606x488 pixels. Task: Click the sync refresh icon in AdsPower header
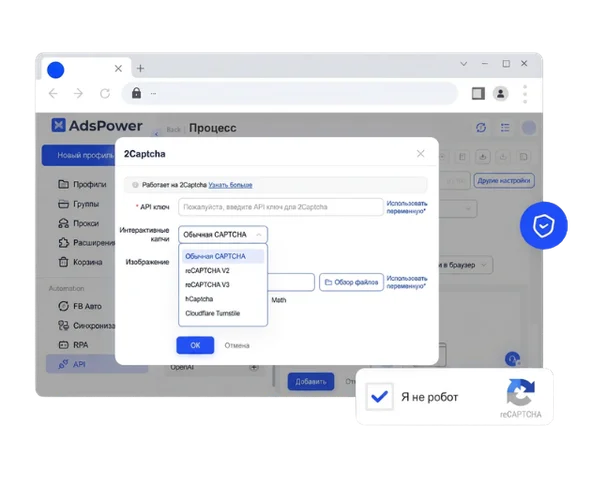[481, 128]
